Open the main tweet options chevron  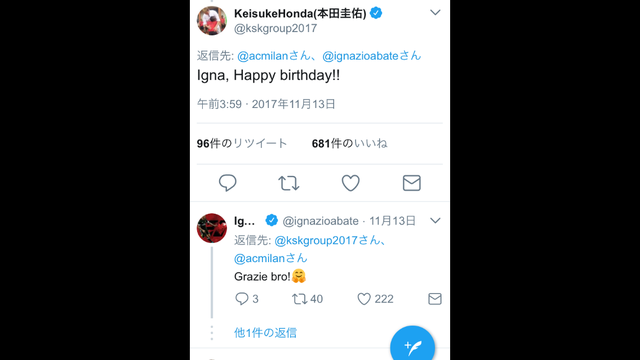point(435,13)
